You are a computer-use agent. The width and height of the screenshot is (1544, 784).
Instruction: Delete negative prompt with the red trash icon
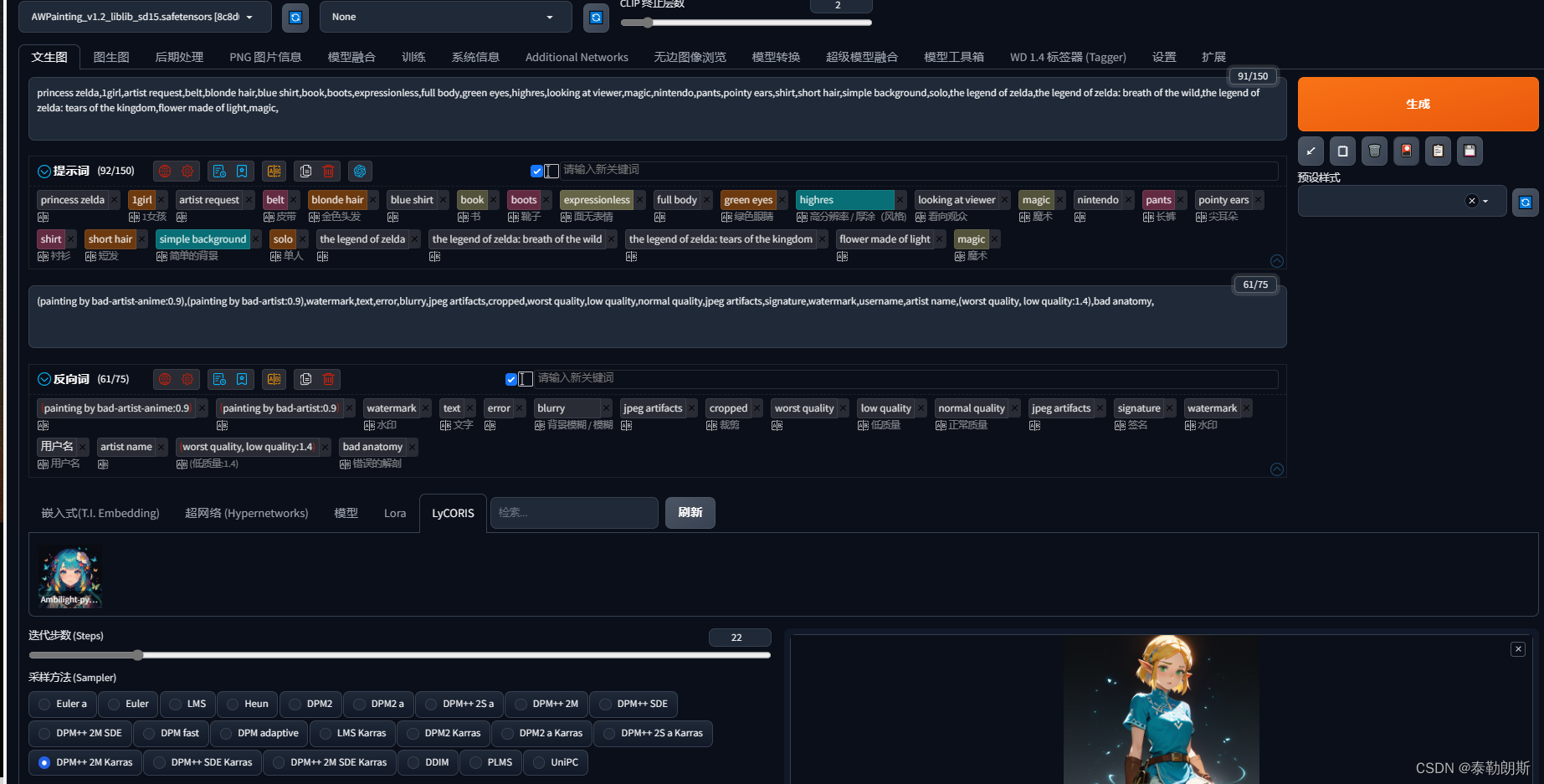pyautogui.click(x=328, y=380)
